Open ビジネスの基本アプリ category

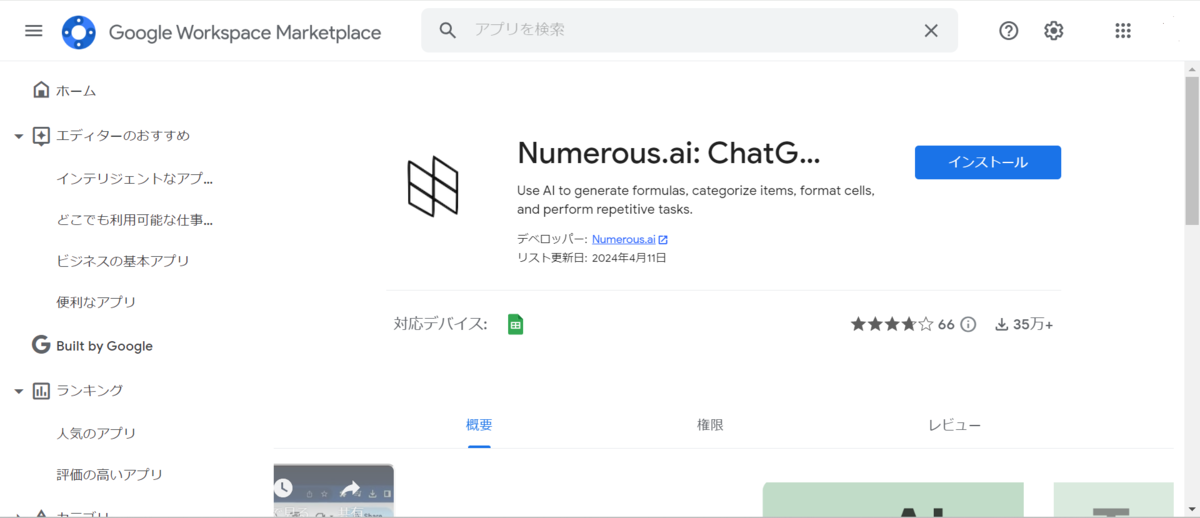pos(123,261)
